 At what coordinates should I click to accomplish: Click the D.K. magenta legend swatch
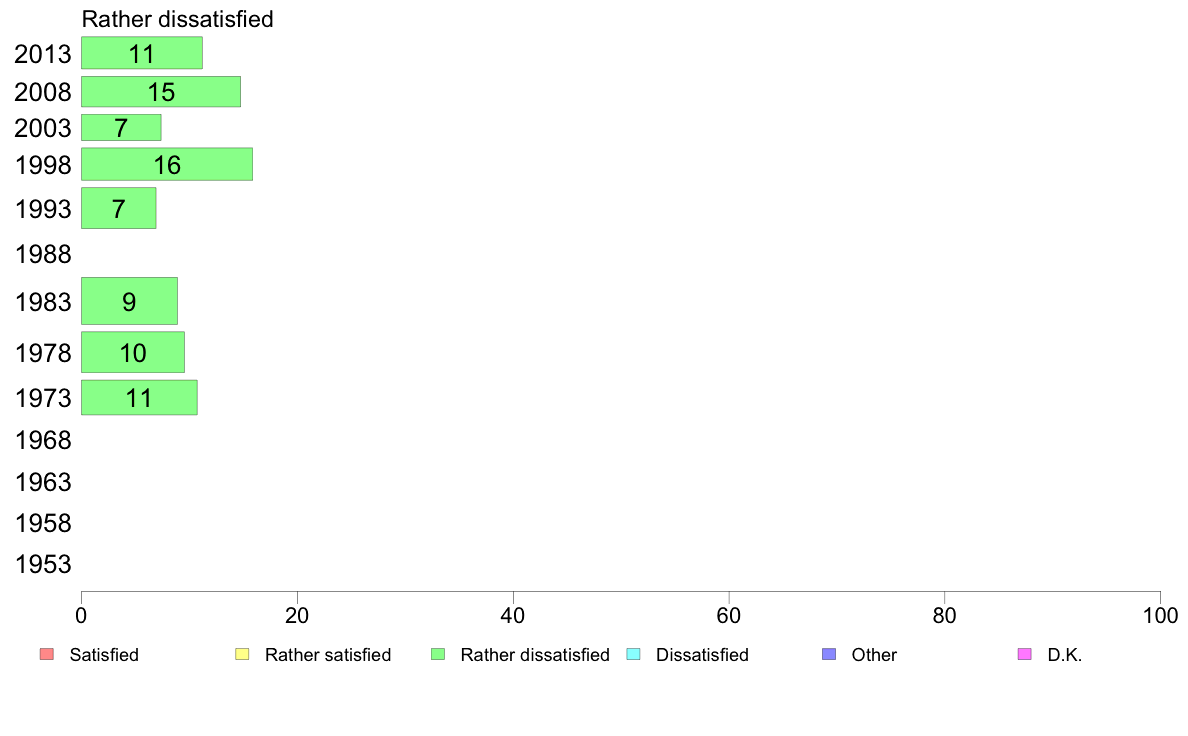point(1024,654)
